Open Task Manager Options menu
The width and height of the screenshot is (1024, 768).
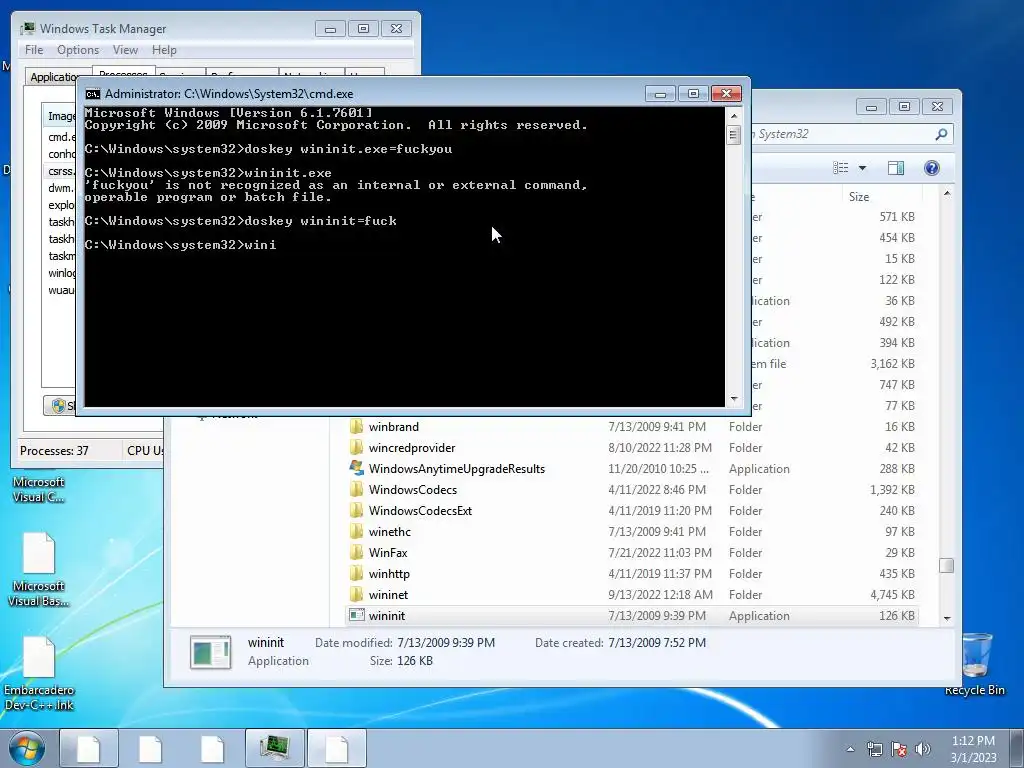pos(78,50)
